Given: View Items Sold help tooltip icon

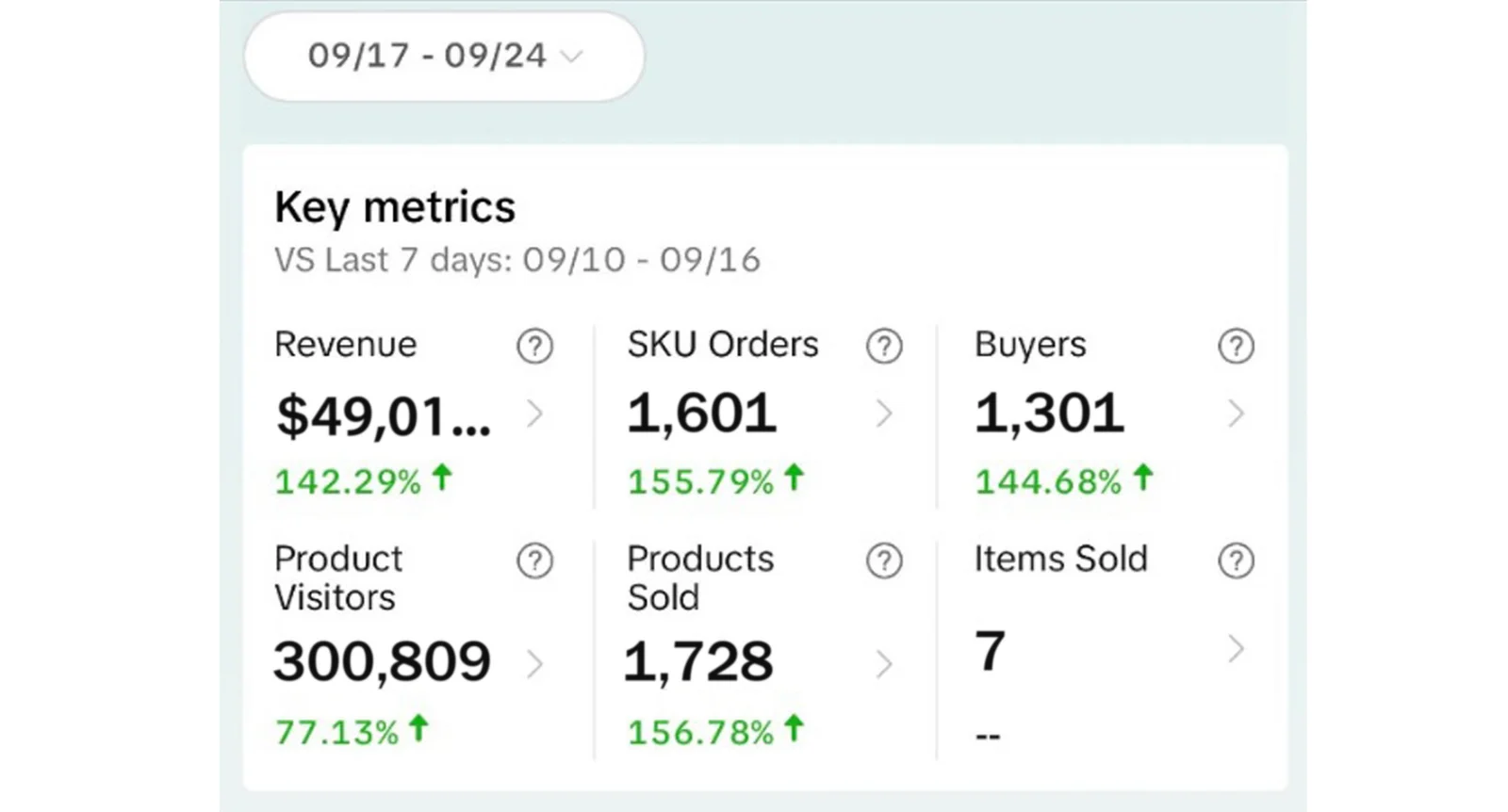Looking at the screenshot, I should (x=1236, y=561).
